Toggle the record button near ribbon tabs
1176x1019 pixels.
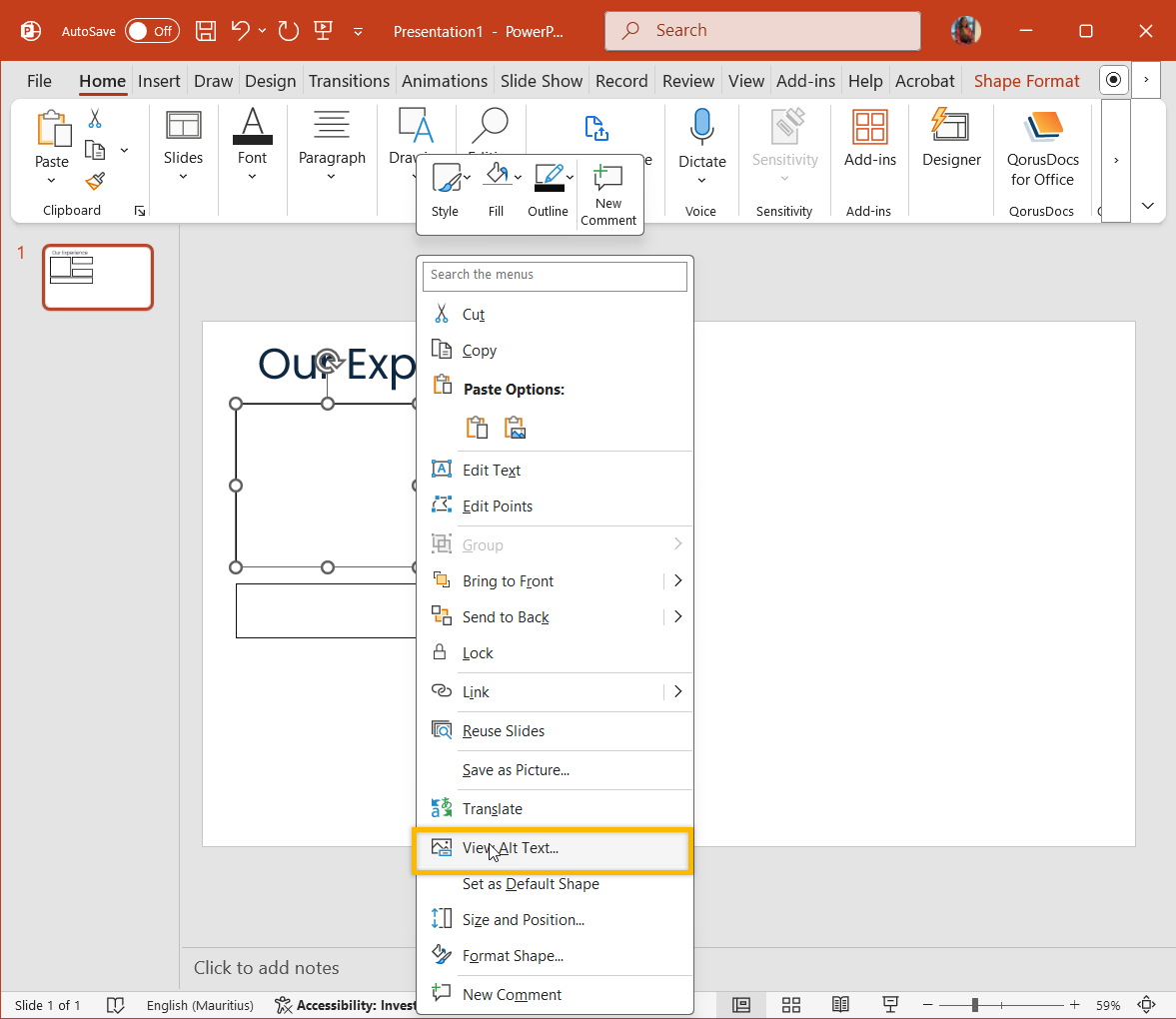pyautogui.click(x=1113, y=80)
